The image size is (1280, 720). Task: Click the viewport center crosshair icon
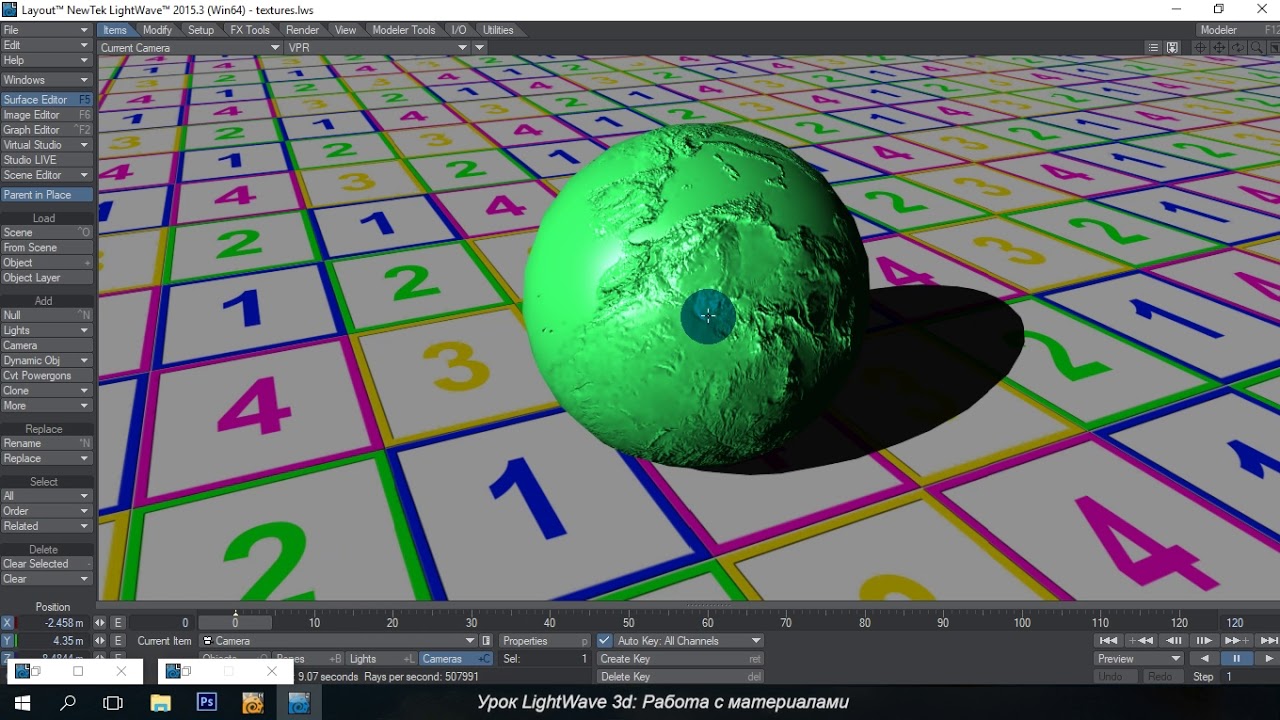(x=1201, y=47)
